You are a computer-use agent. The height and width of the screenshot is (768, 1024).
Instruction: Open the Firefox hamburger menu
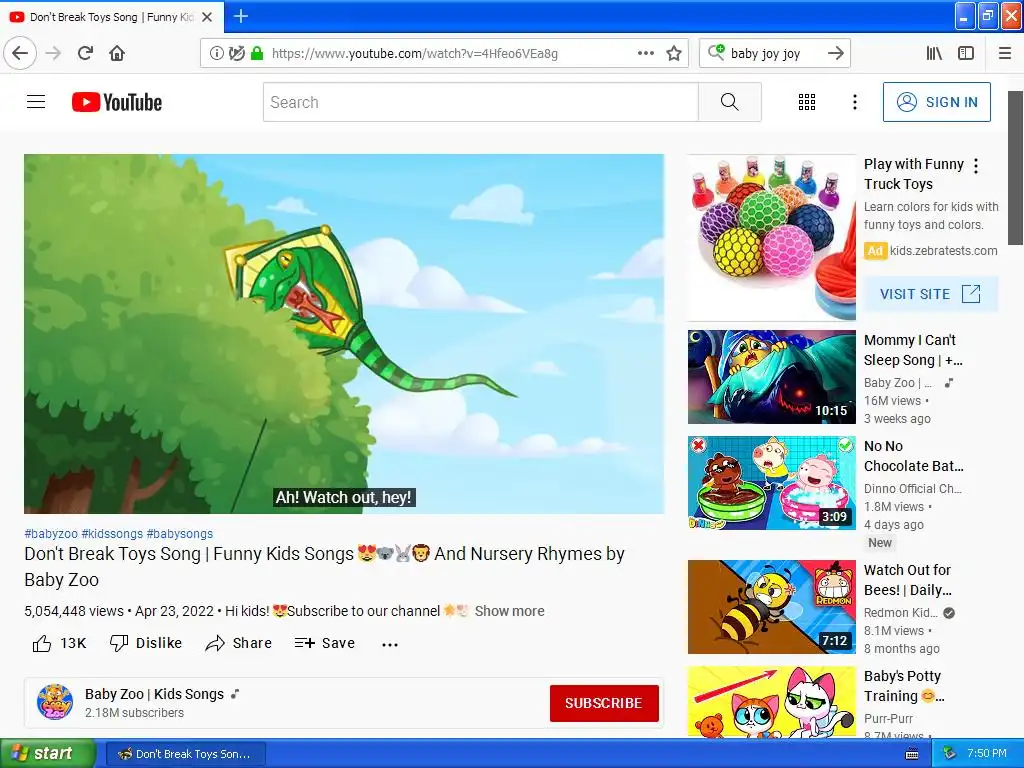pyautogui.click(x=1004, y=53)
